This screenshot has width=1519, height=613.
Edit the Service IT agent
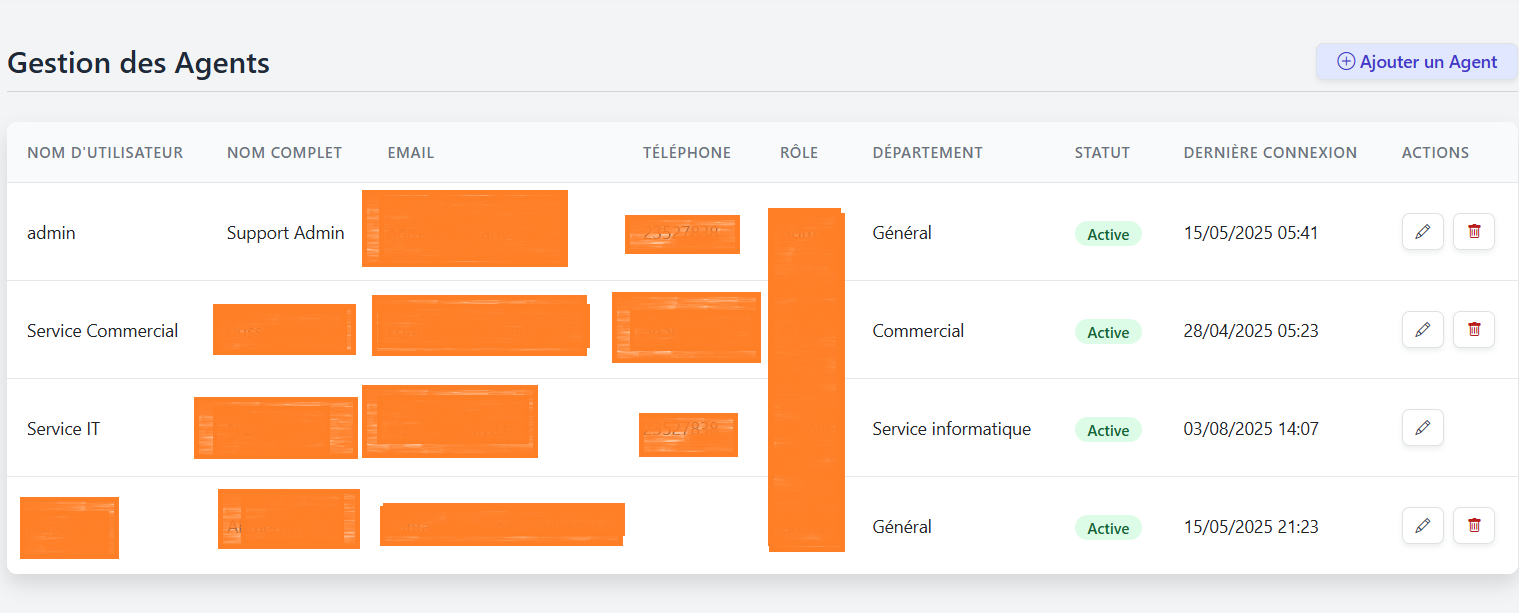[1422, 427]
